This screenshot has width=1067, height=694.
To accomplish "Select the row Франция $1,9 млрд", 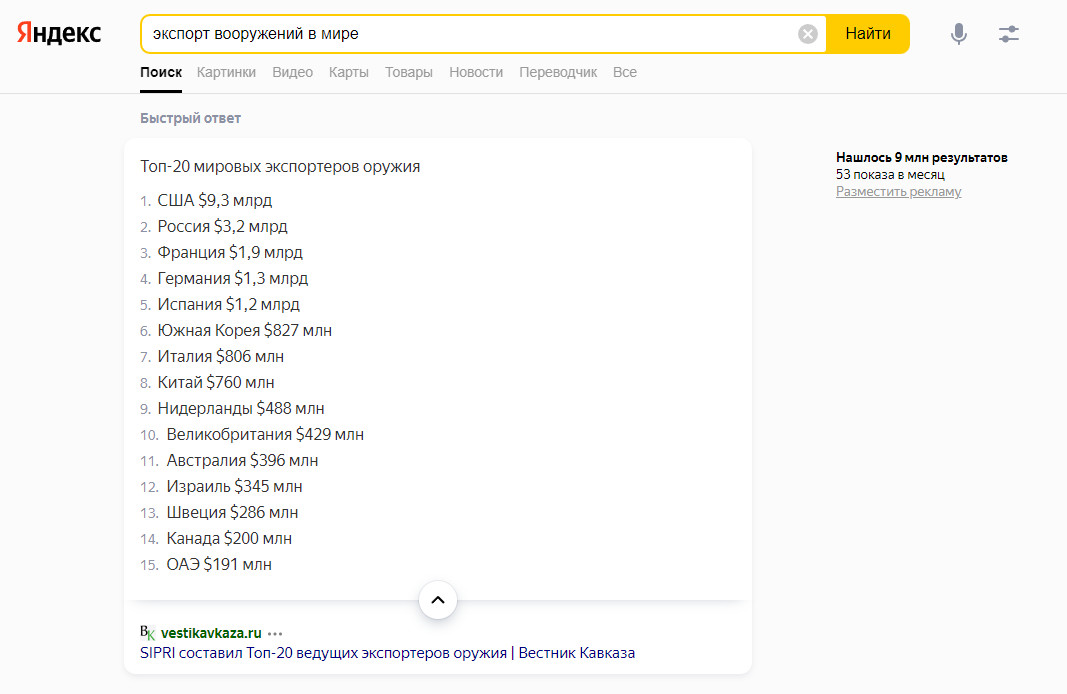I will tap(230, 252).
